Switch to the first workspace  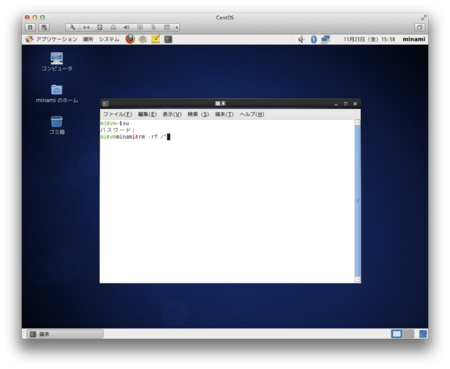[x=396, y=334]
